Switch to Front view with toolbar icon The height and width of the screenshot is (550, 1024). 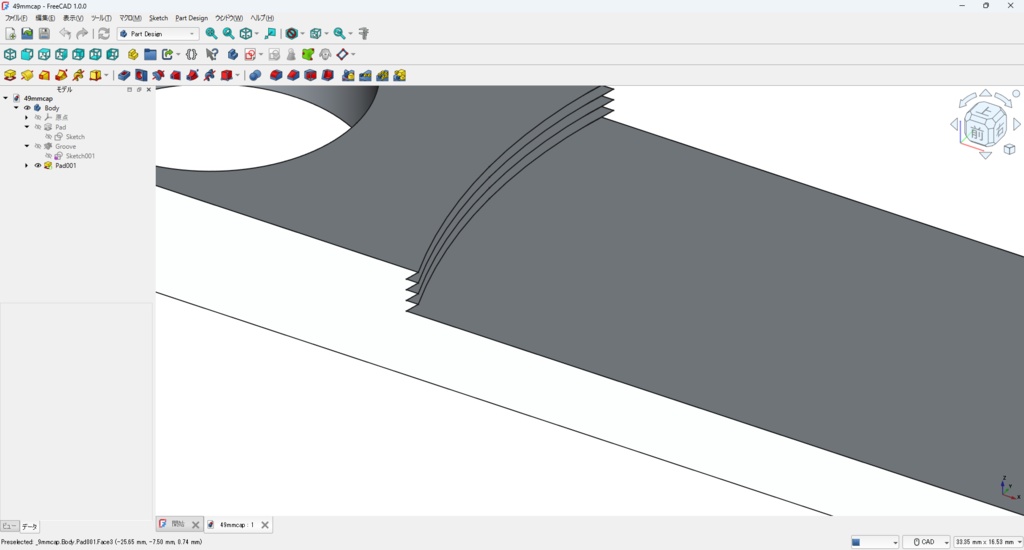(x=27, y=54)
